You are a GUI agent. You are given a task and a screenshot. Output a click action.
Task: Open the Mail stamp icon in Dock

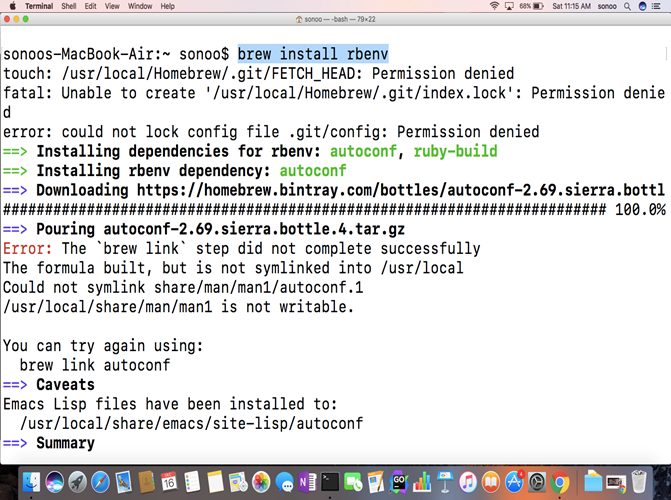(123, 482)
